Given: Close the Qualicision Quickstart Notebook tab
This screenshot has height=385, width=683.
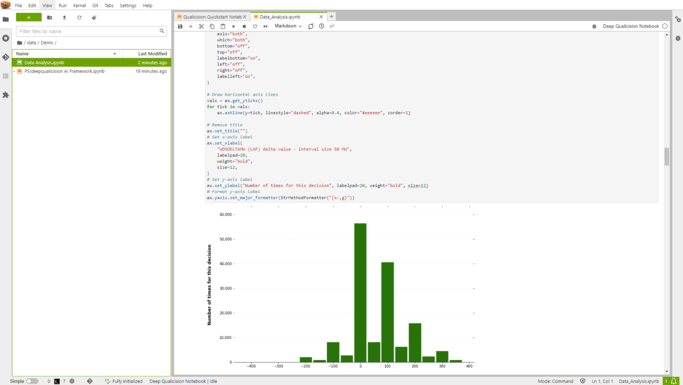Looking at the screenshot, I should point(245,17).
